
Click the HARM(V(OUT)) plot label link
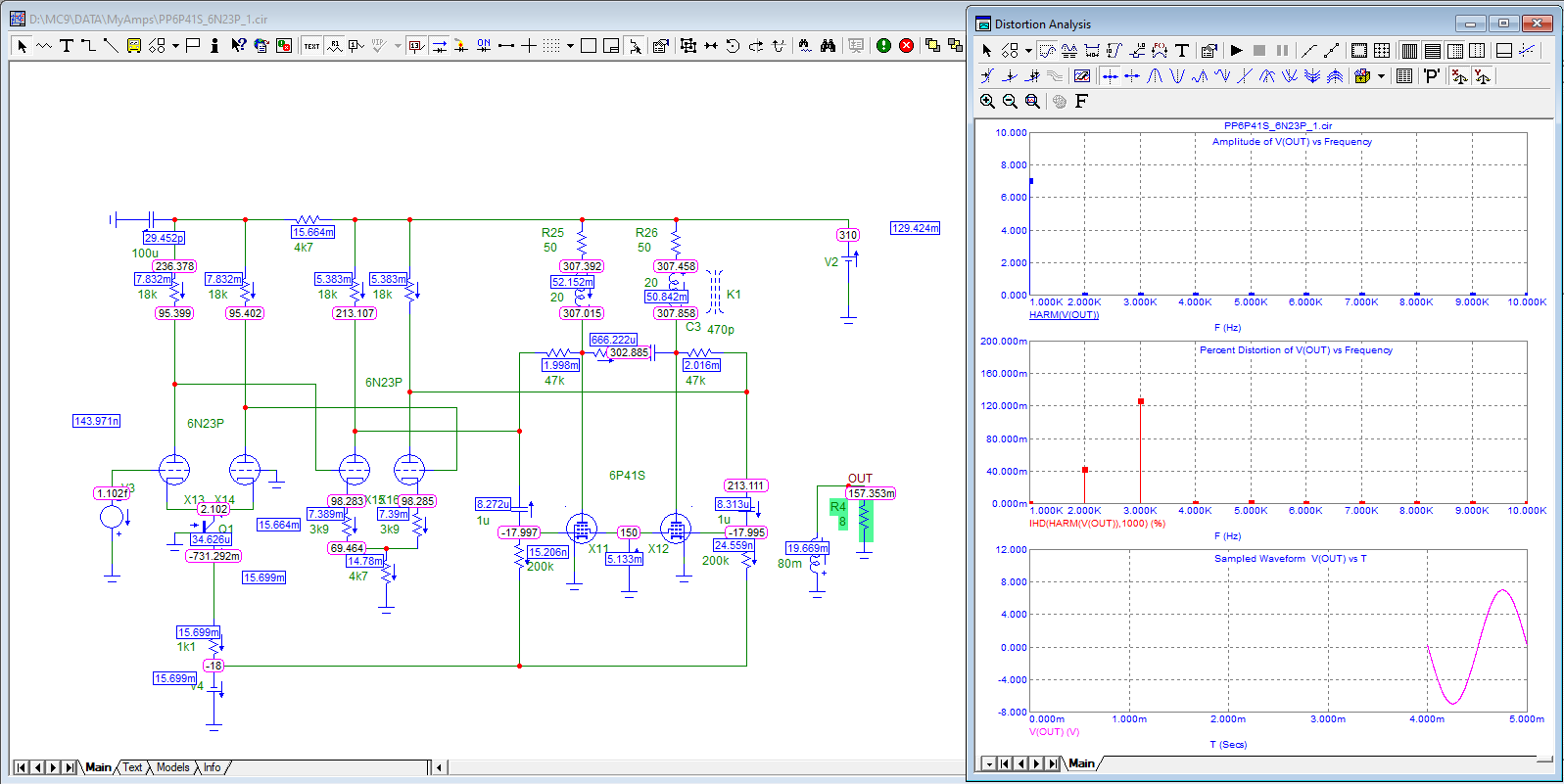pyautogui.click(x=1064, y=315)
